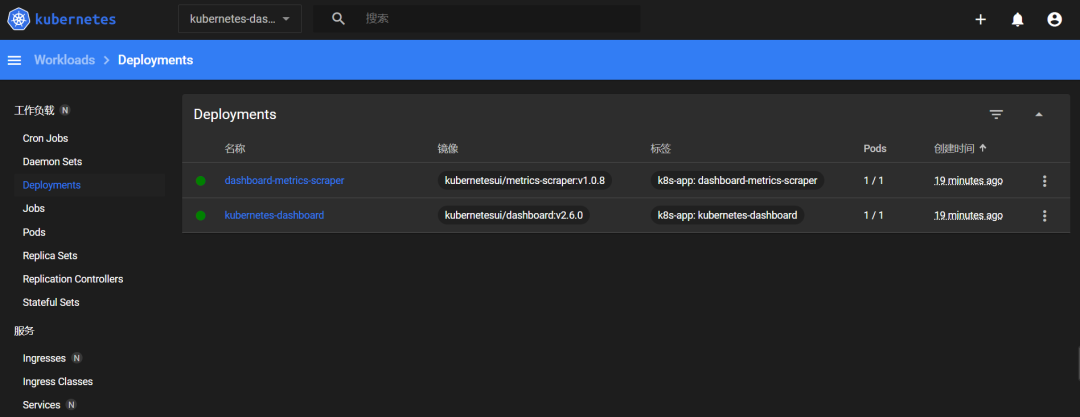Open the kubernetes-das... namespace dropdown
This screenshot has height=417, width=1080.
[x=240, y=19]
